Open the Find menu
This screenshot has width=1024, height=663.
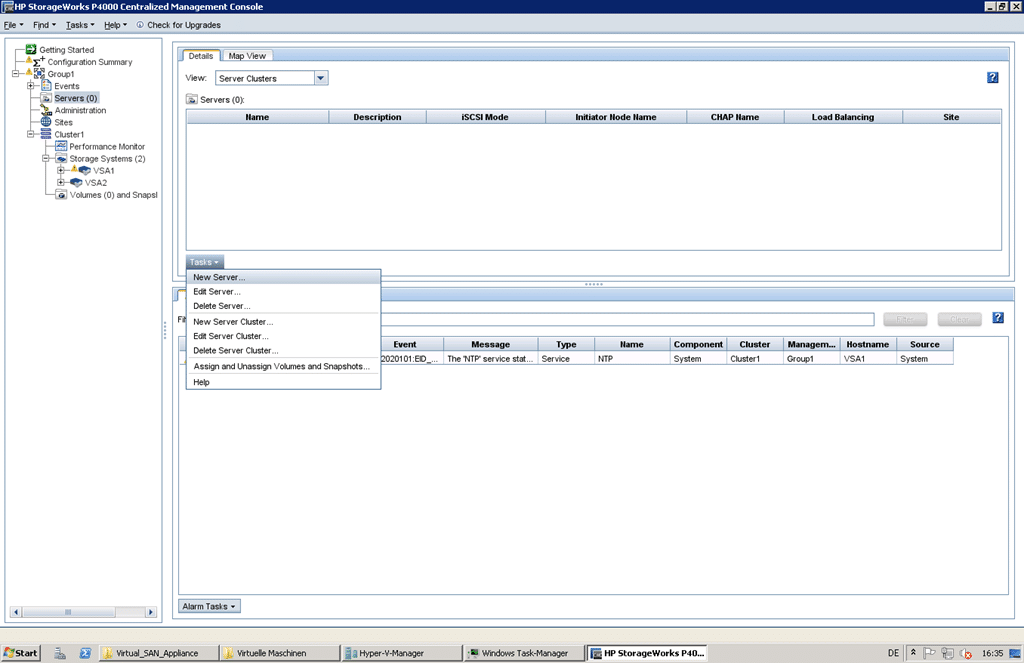pos(44,25)
